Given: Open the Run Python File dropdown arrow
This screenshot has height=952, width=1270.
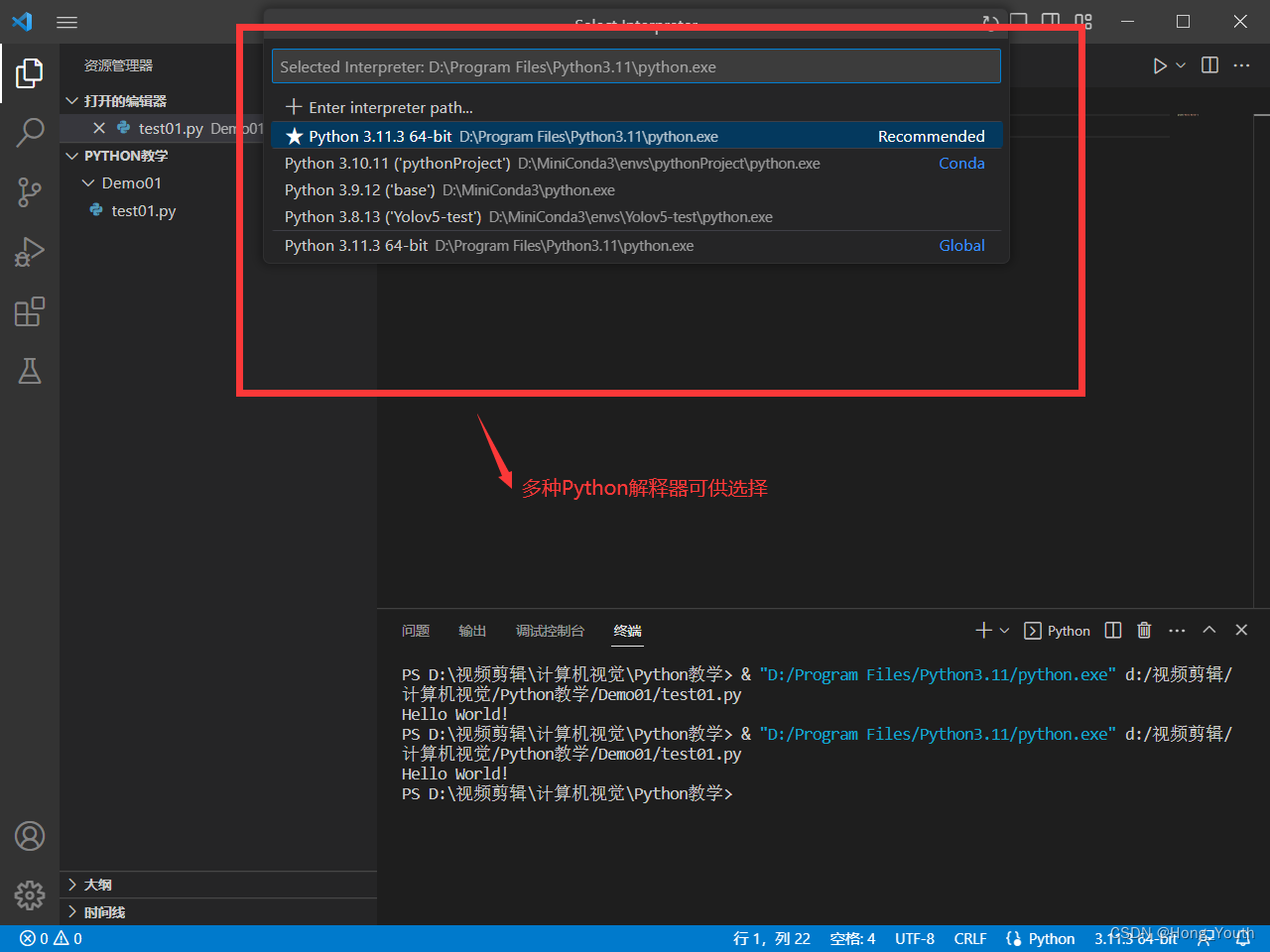Looking at the screenshot, I should (1180, 65).
